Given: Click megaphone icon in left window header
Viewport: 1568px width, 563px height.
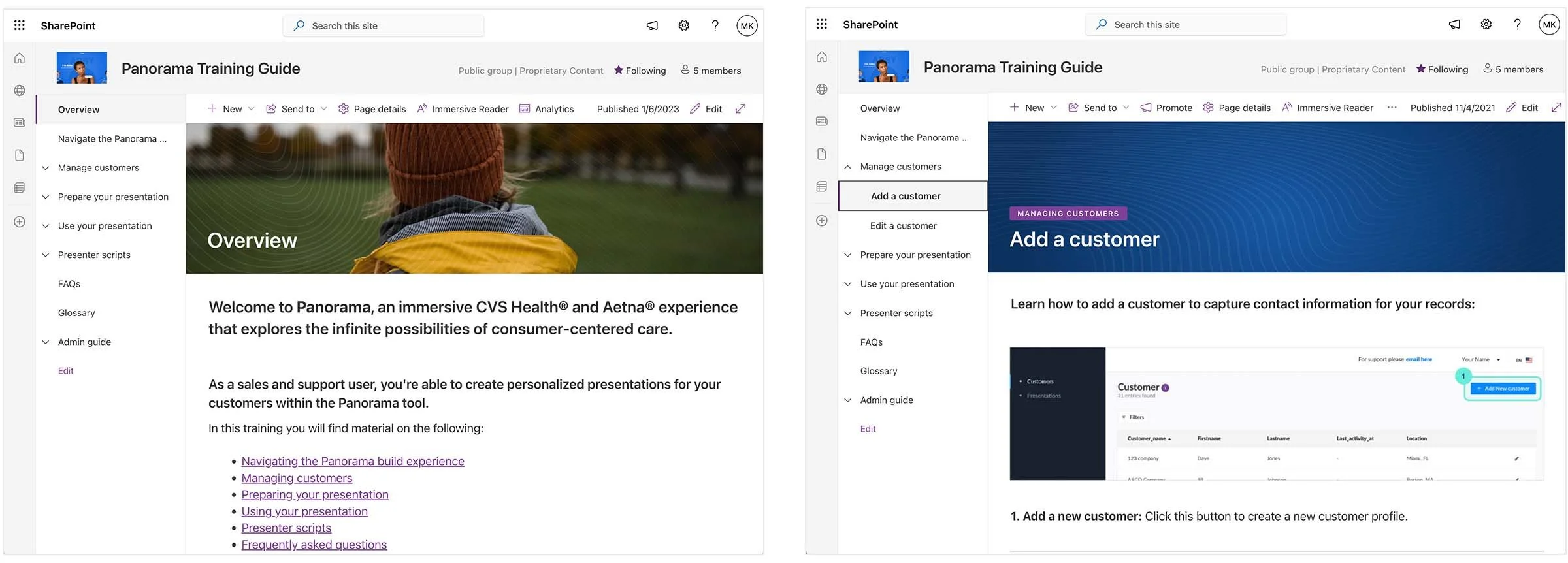Looking at the screenshot, I should [652, 25].
